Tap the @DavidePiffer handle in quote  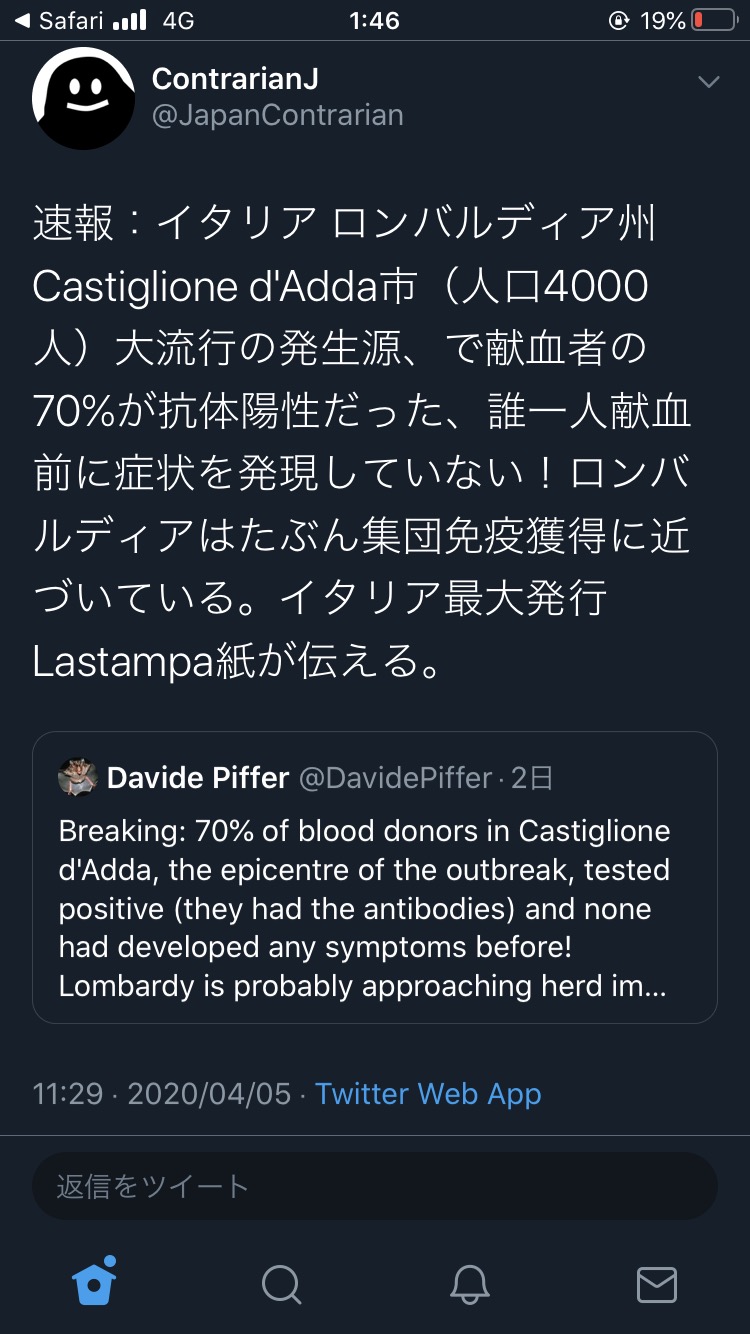(x=395, y=778)
